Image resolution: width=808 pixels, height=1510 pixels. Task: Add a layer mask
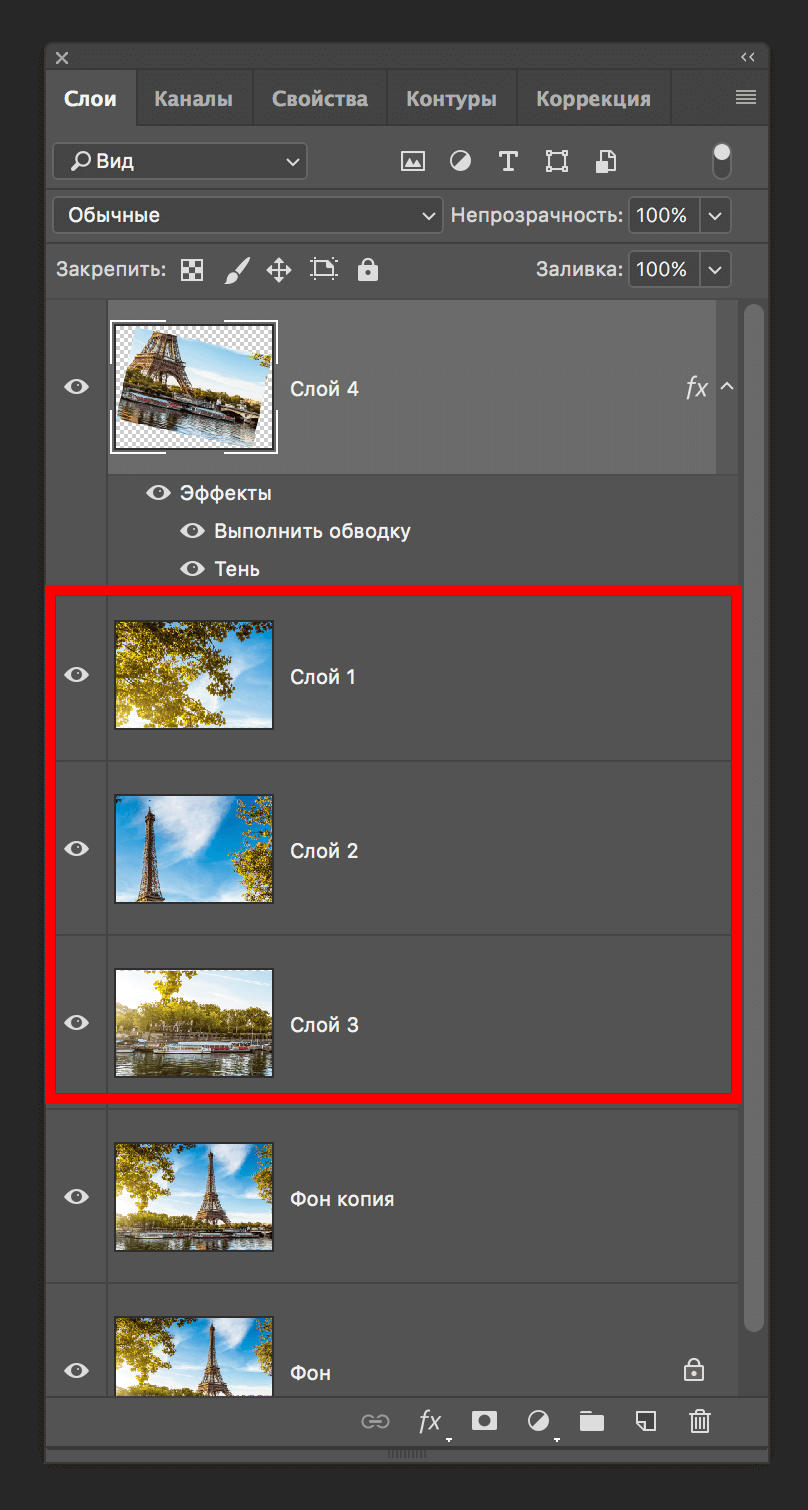(484, 1421)
